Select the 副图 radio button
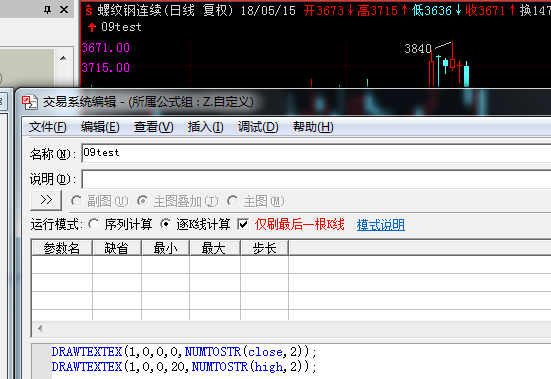 point(76,201)
